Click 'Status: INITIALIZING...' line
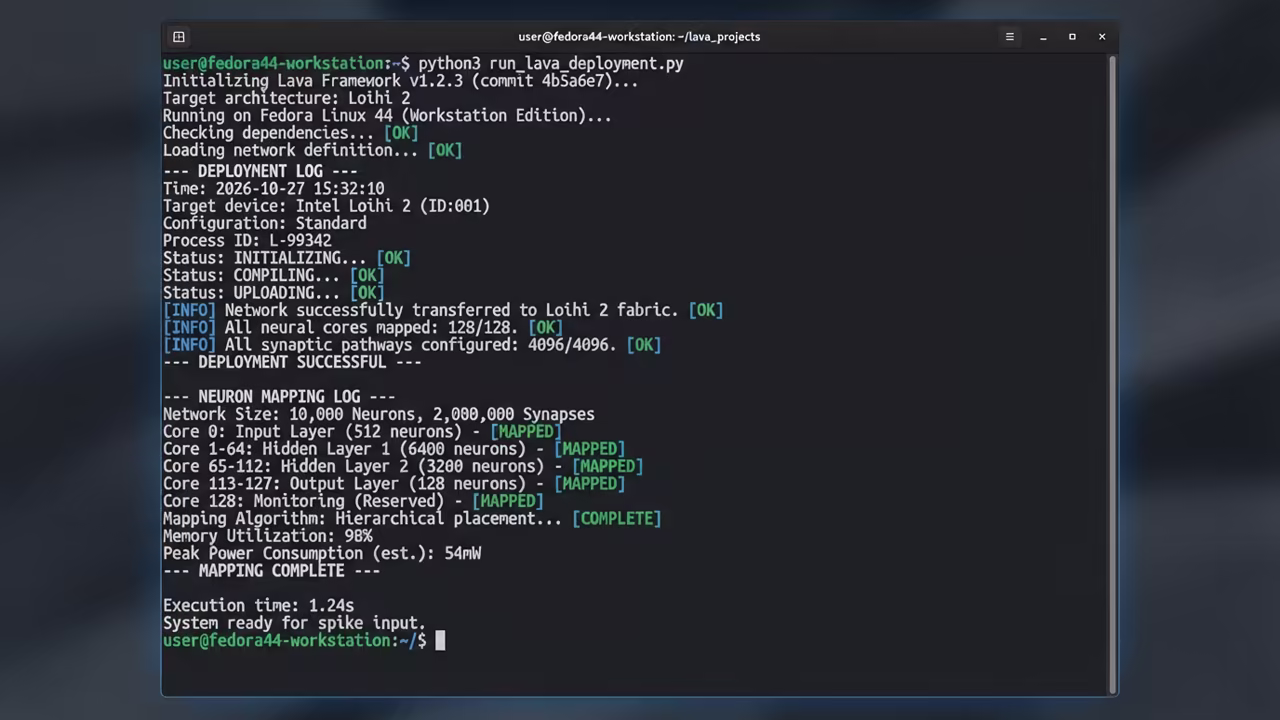 coord(287,258)
